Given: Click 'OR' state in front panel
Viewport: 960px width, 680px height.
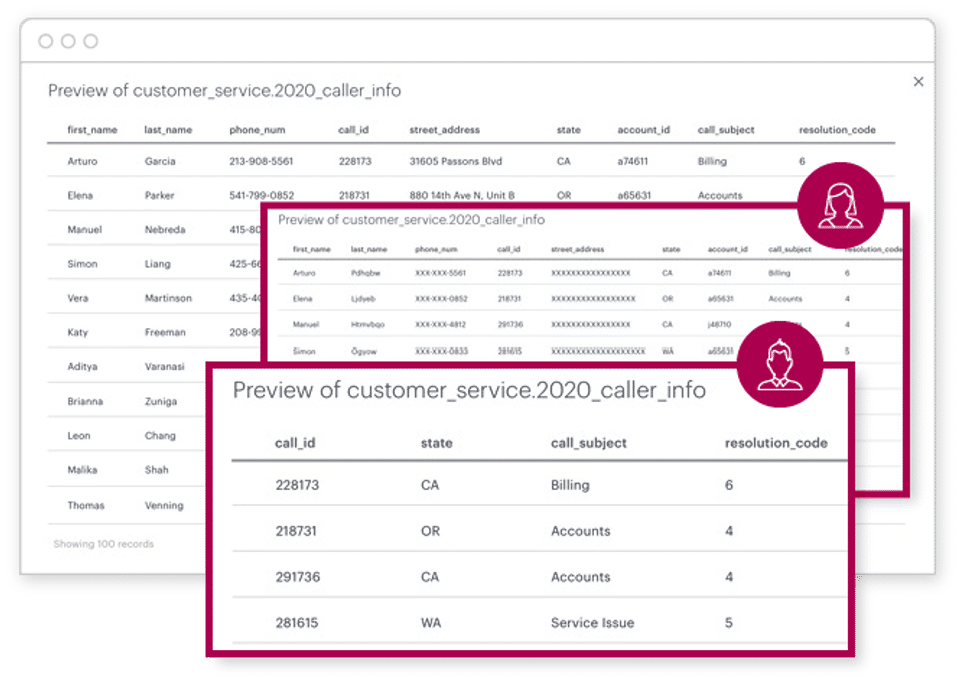Looking at the screenshot, I should tap(430, 531).
